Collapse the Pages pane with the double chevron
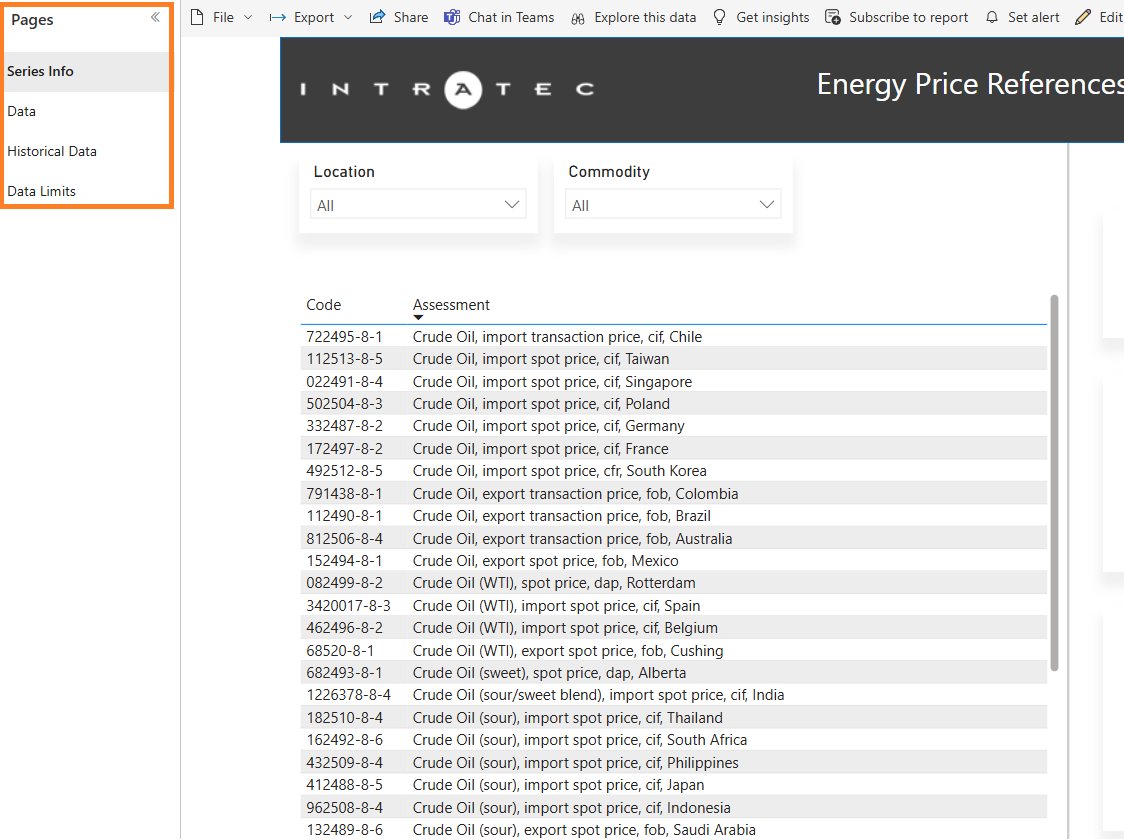The width and height of the screenshot is (1124, 840). coord(155,18)
